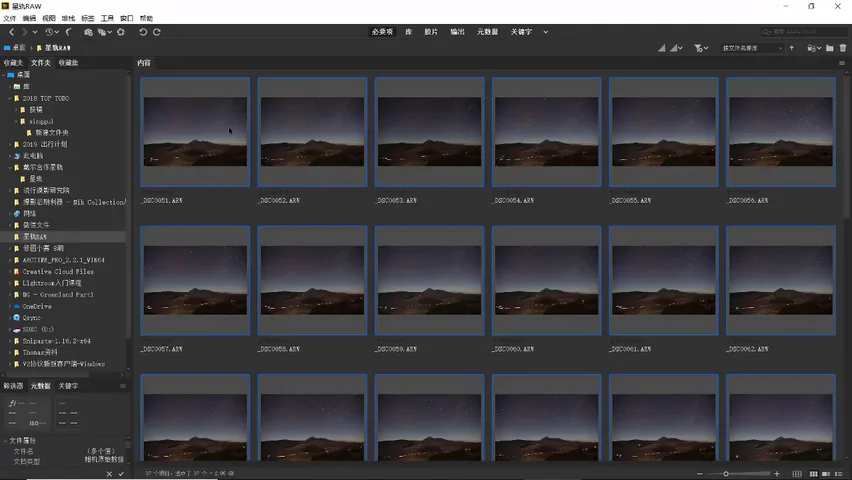Click the open recent file icon
Screen dimensions: 852x480
coord(813,48)
